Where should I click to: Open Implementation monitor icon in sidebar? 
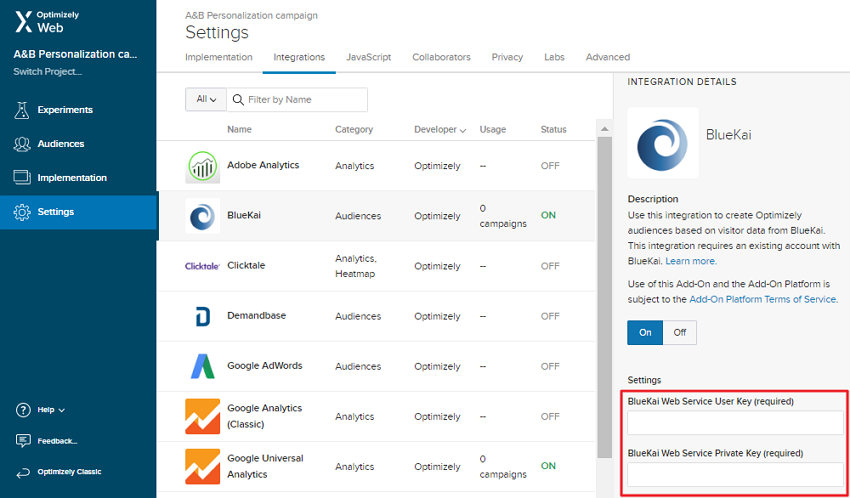[x=22, y=178]
